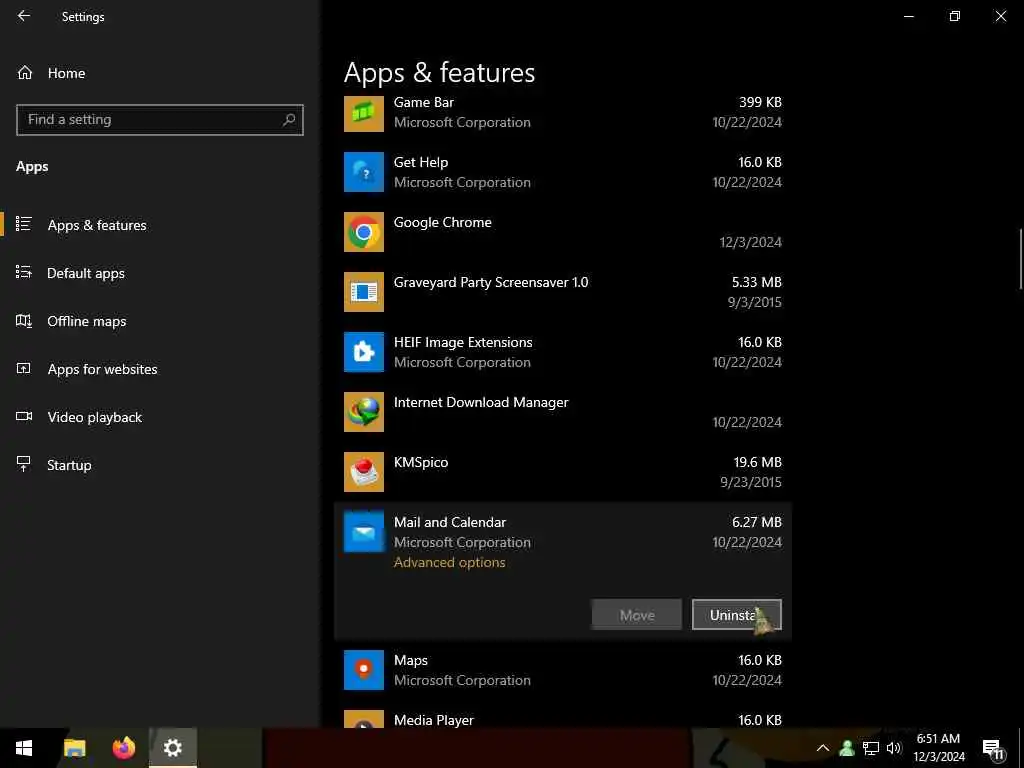Viewport: 1024px width, 768px height.
Task: Select the Internet Download Manager icon
Action: pyautogui.click(x=364, y=412)
